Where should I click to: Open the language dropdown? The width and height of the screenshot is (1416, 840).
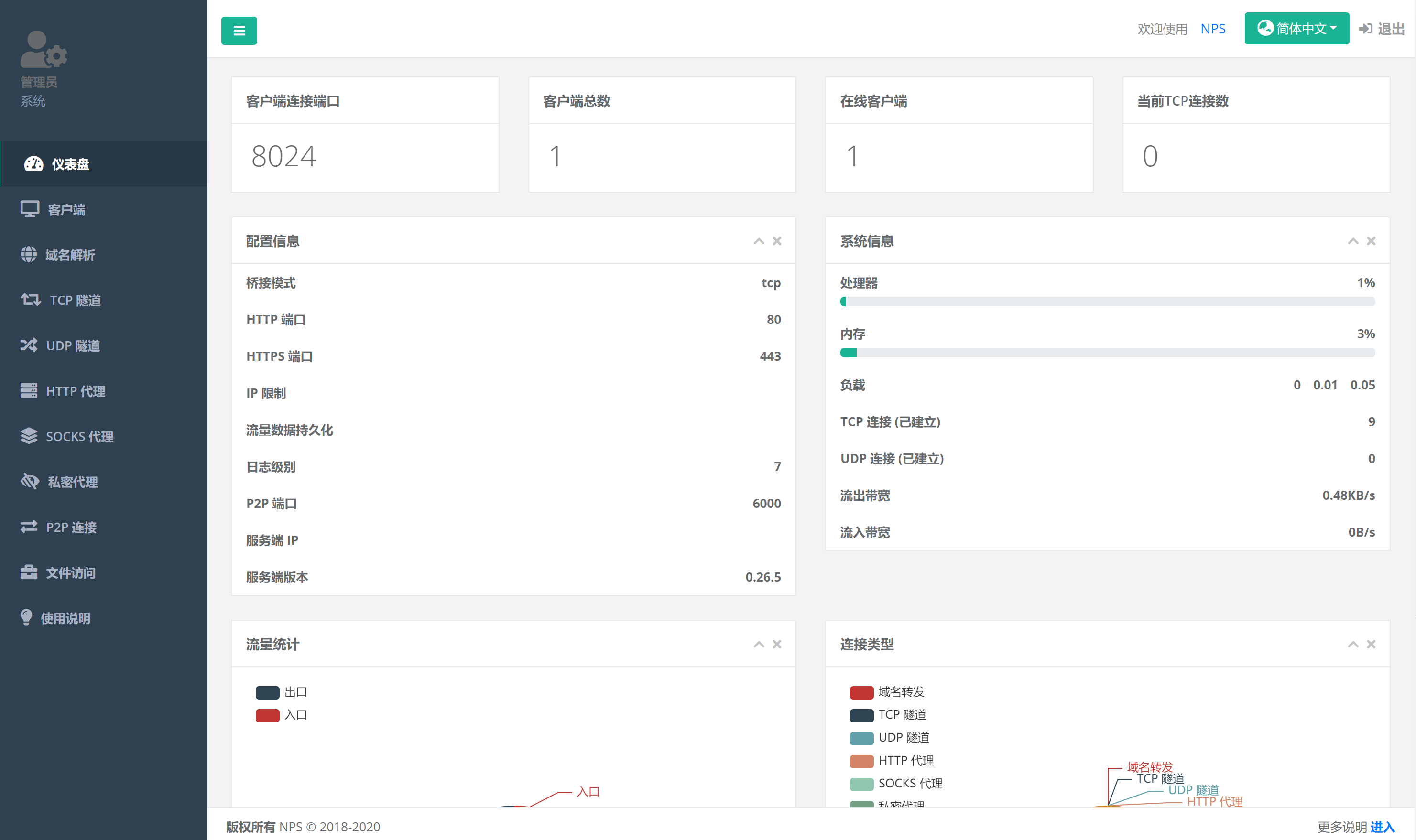click(1296, 28)
